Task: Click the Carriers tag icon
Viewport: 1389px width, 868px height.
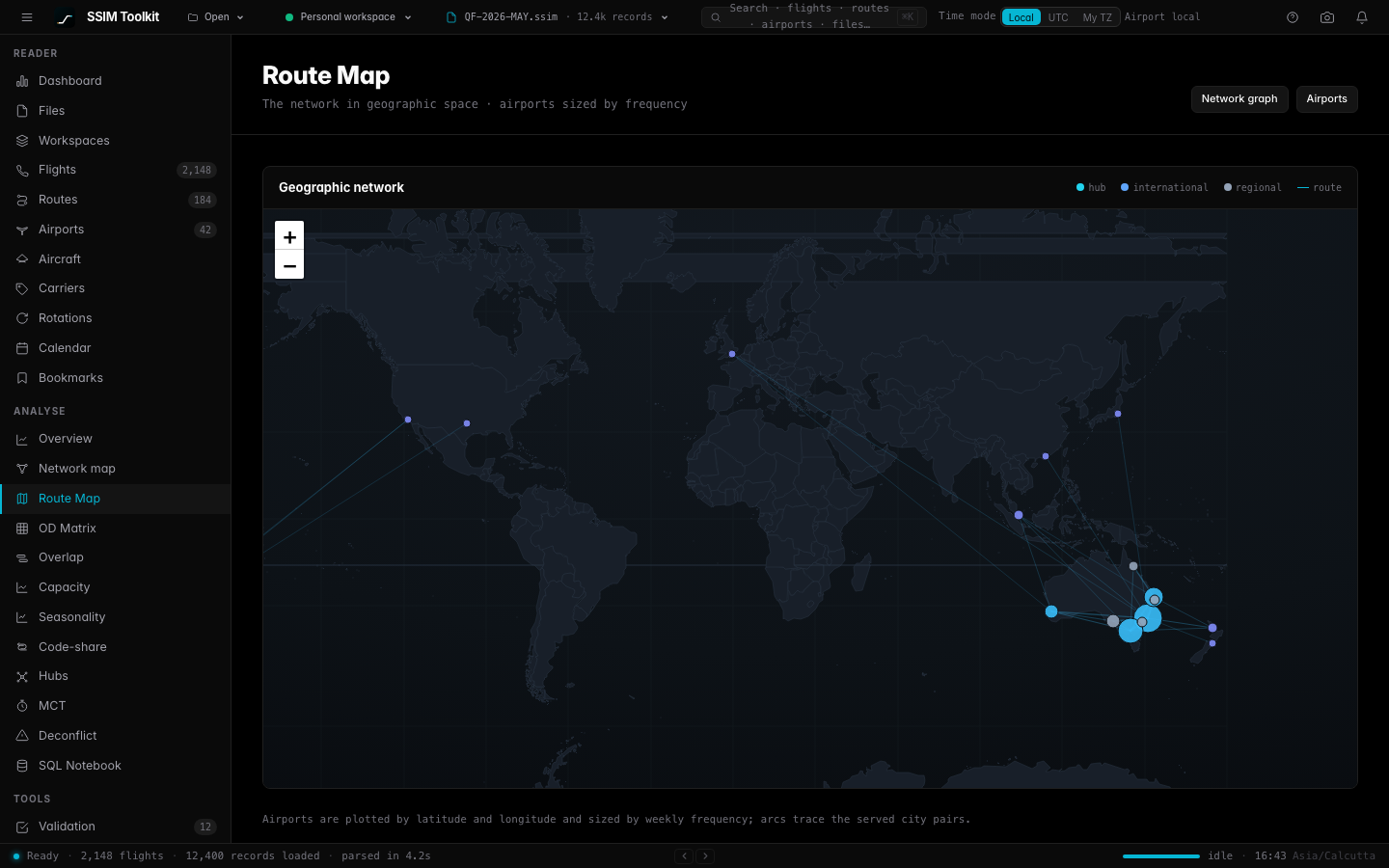Action: coord(22,288)
